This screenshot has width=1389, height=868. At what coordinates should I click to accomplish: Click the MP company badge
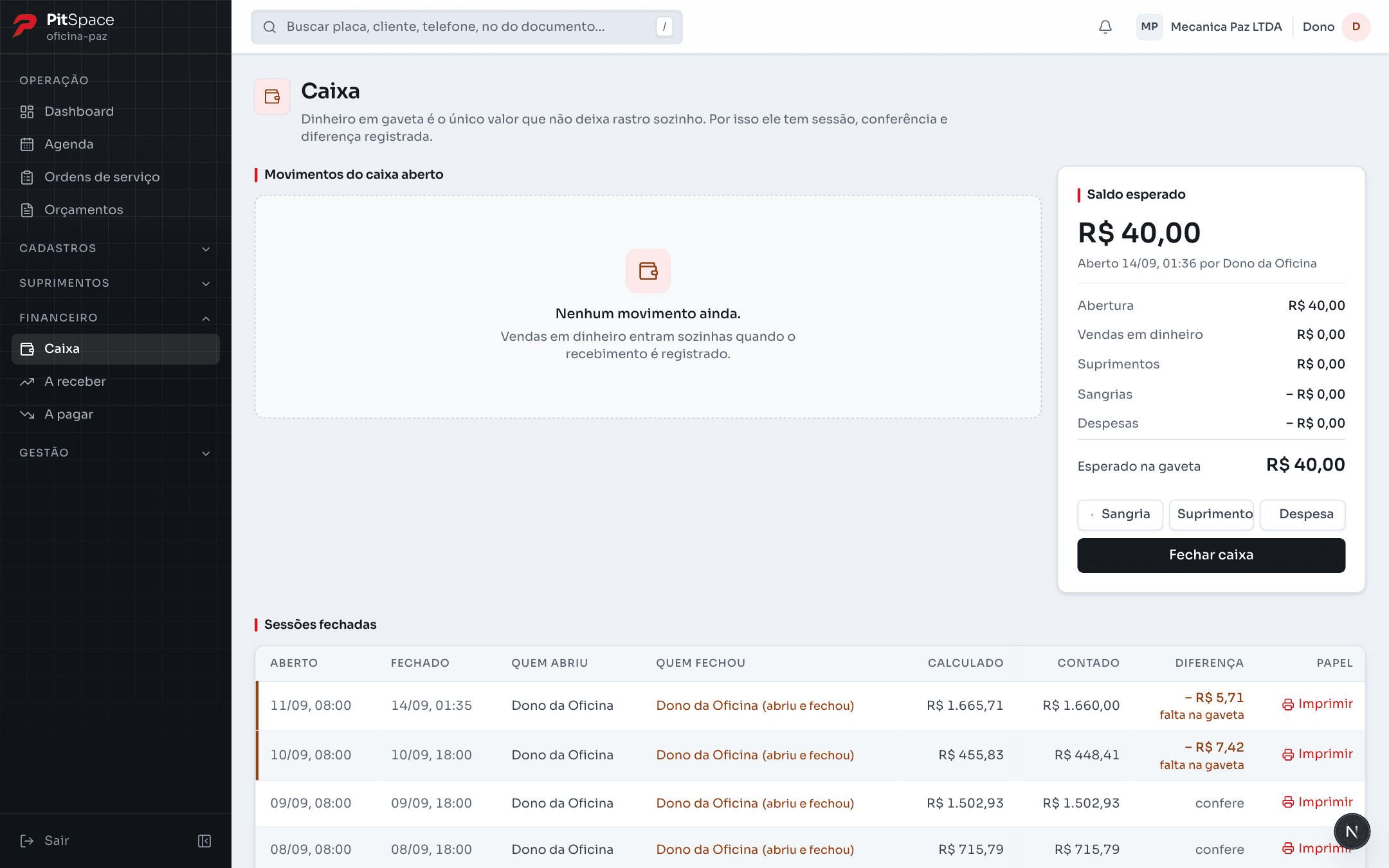(1149, 27)
